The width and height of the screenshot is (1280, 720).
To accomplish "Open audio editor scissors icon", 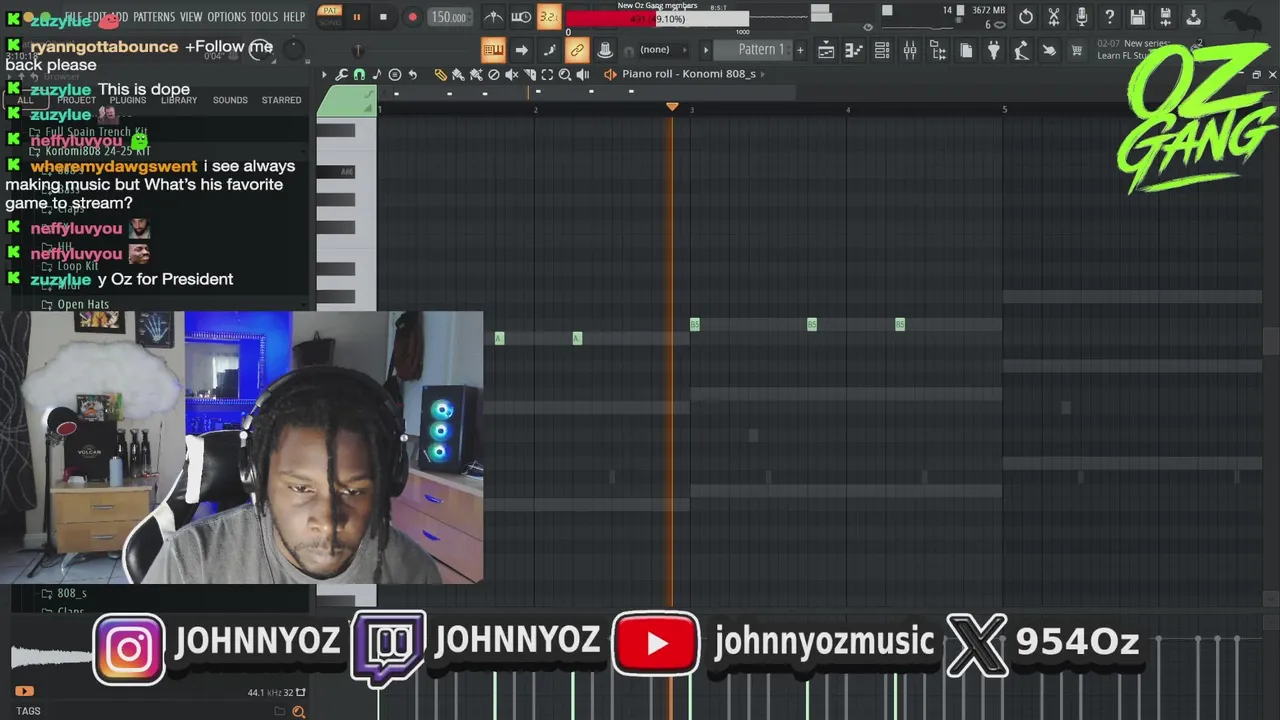I will [1054, 17].
